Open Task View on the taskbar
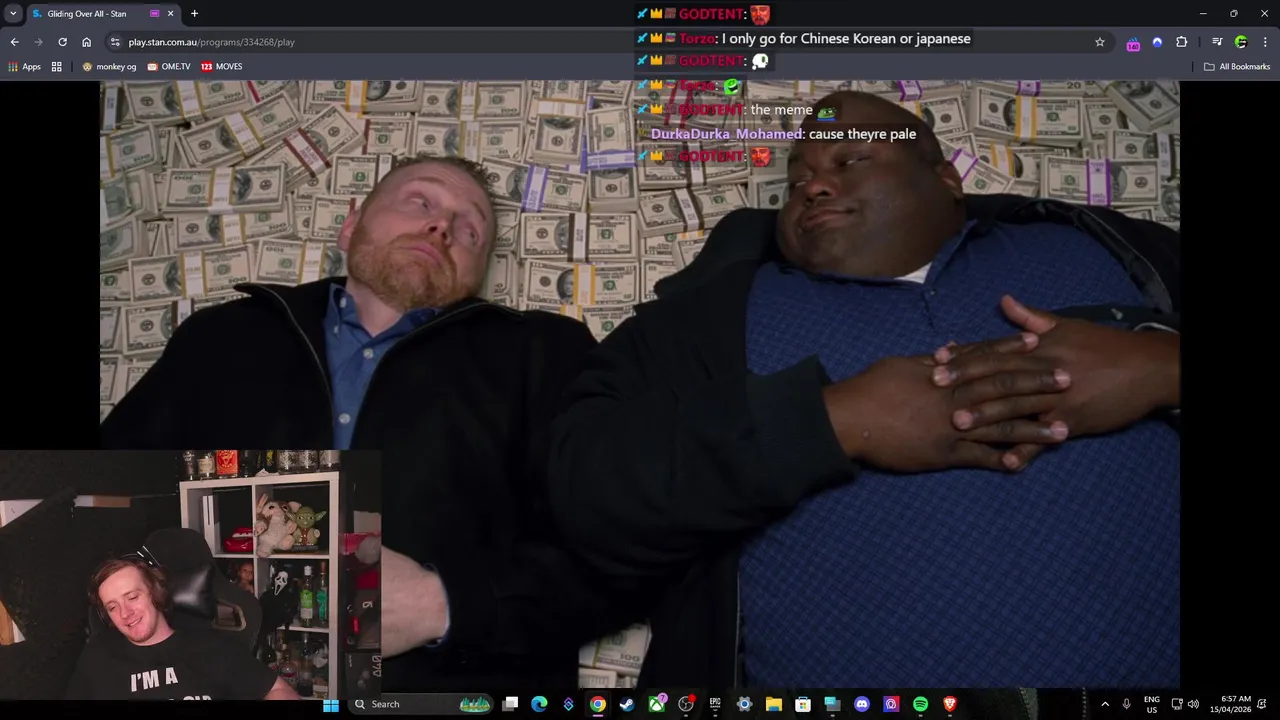 point(510,704)
